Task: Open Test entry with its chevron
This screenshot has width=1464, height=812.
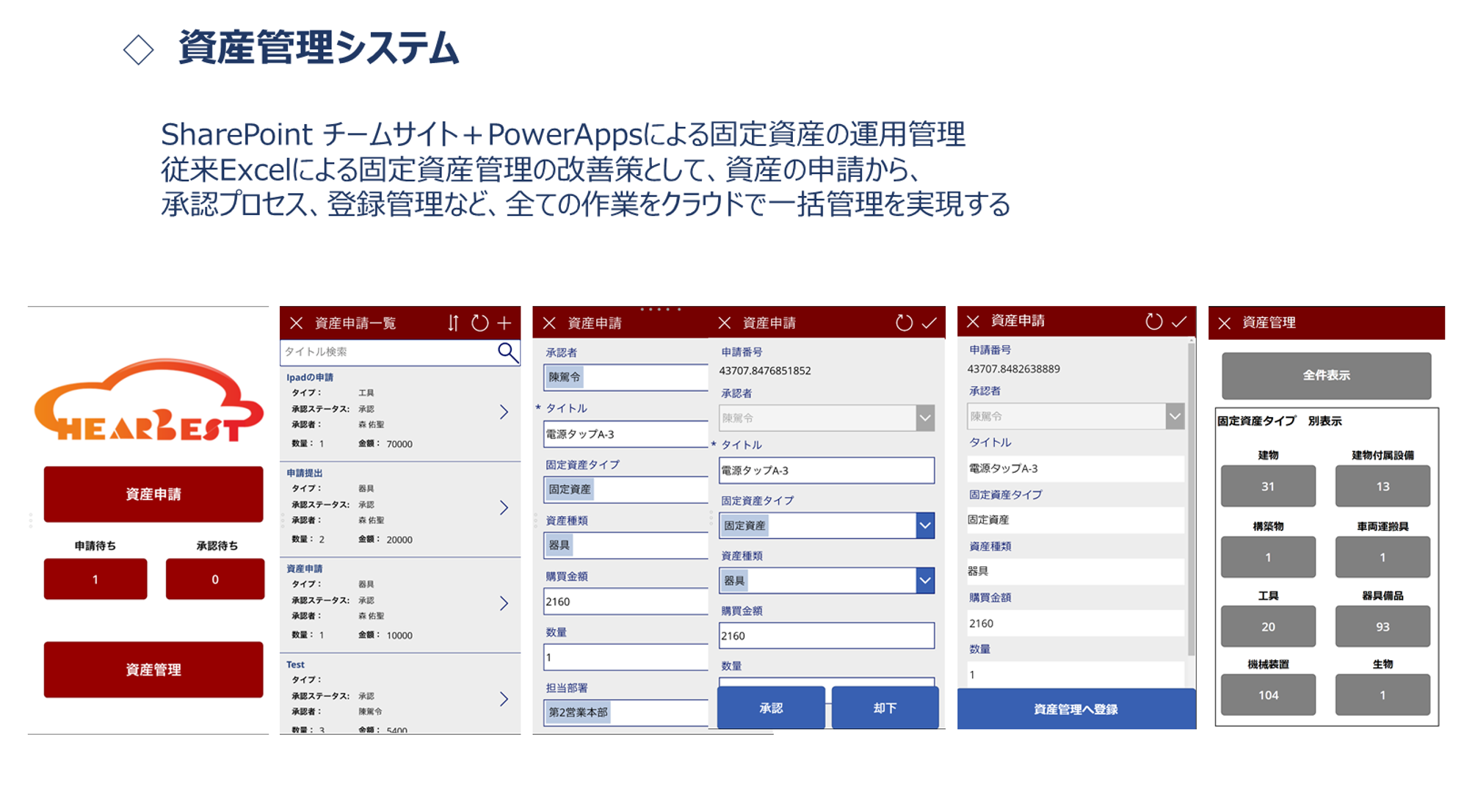Action: (x=504, y=699)
